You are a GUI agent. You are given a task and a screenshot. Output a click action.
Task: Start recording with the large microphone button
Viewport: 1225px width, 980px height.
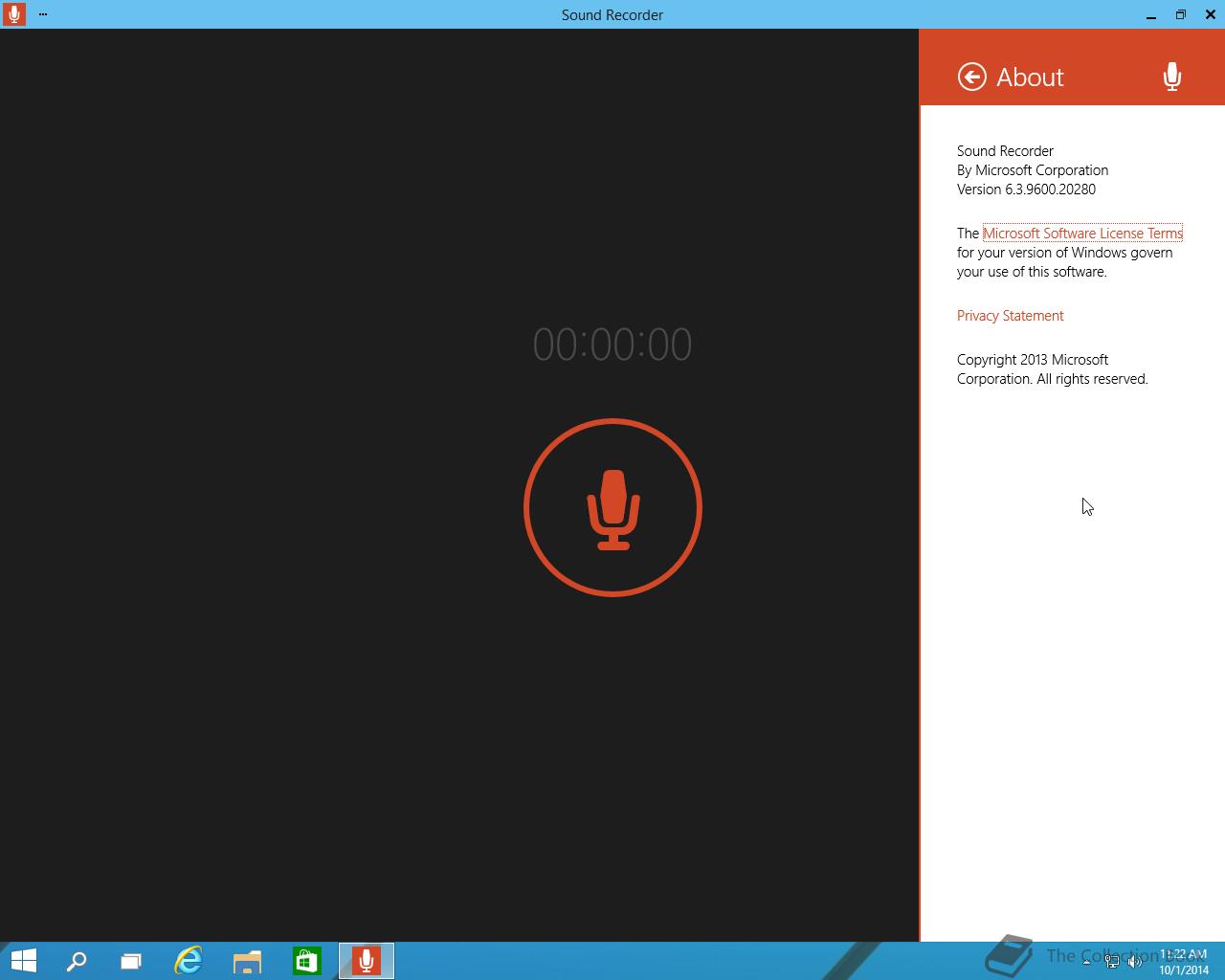pos(612,507)
